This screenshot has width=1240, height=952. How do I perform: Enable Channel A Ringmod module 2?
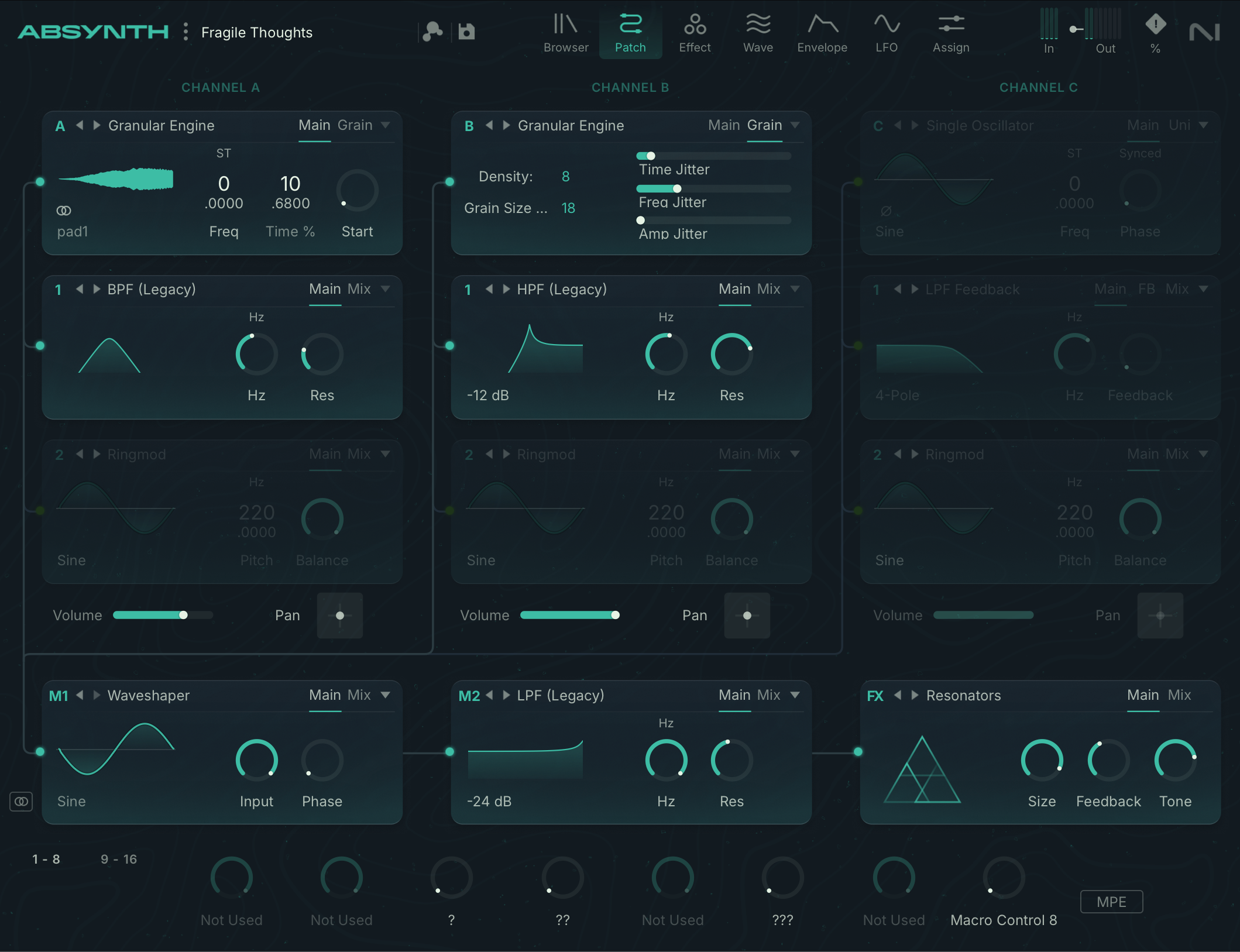pyautogui.click(x=59, y=455)
